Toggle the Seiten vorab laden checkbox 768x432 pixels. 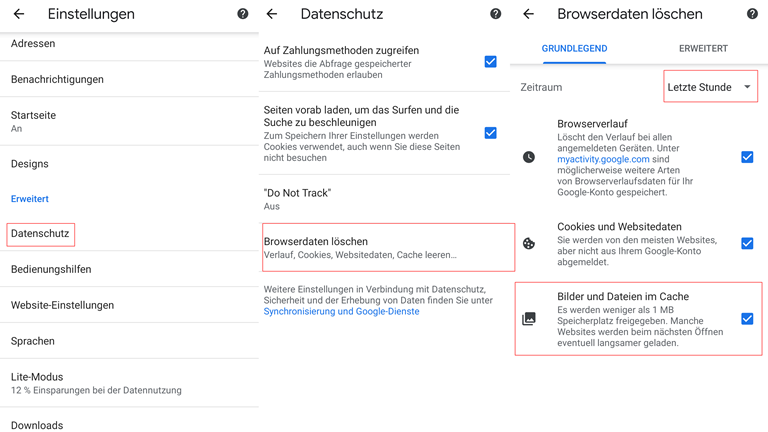click(x=490, y=132)
